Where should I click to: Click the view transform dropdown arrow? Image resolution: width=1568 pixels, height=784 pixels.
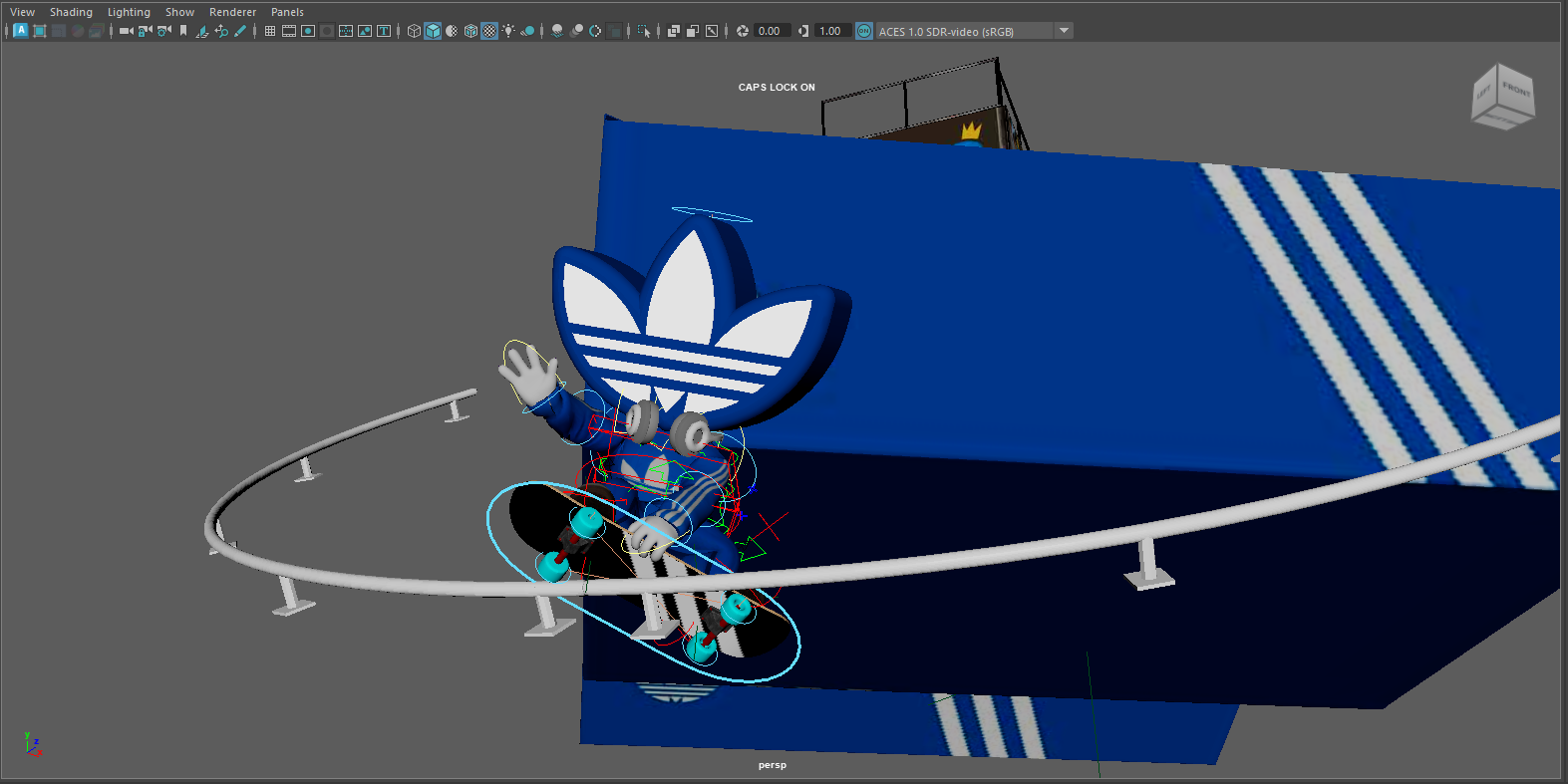(1064, 31)
